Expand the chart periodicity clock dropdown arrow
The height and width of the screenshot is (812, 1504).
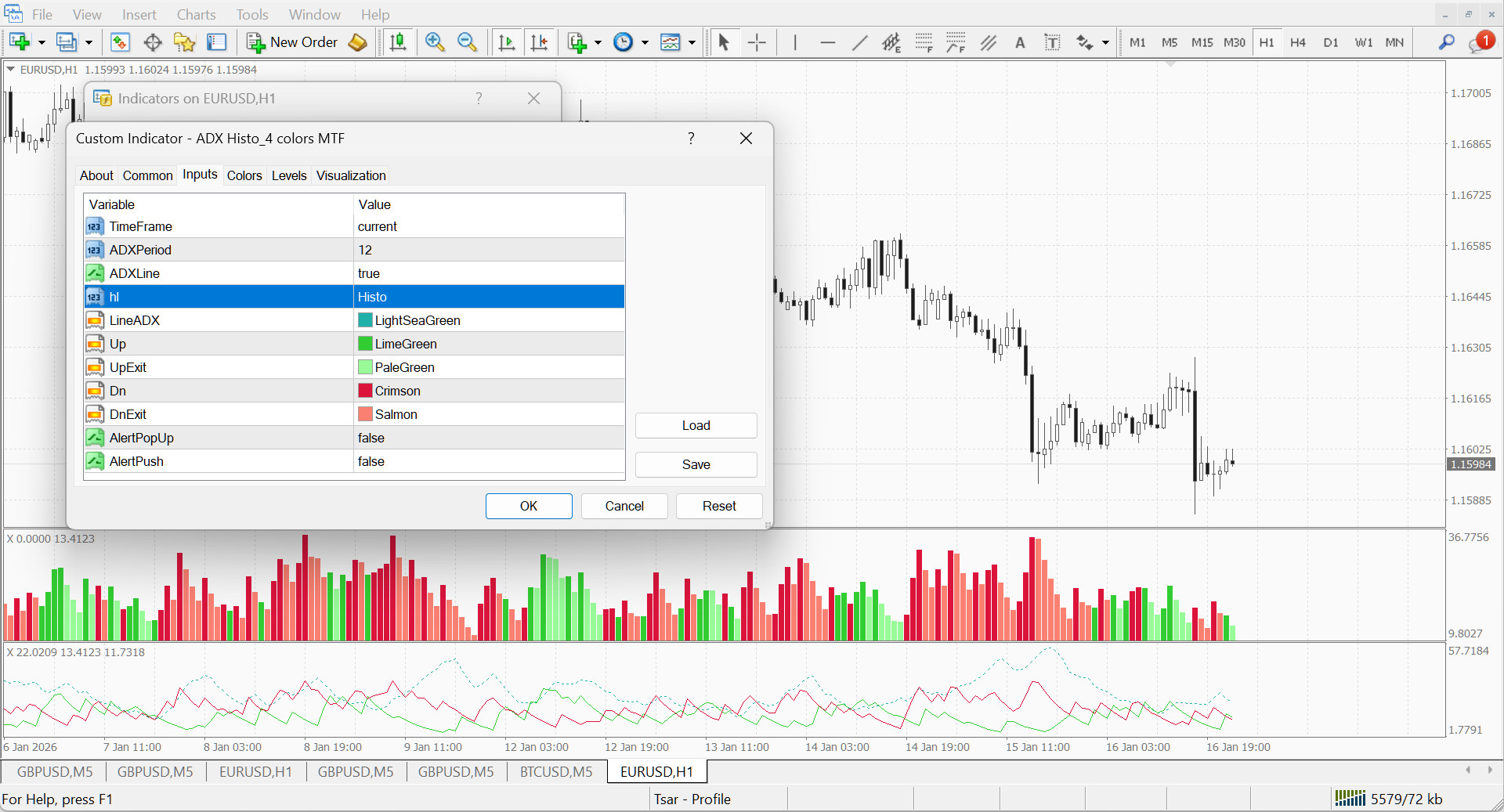coord(645,42)
